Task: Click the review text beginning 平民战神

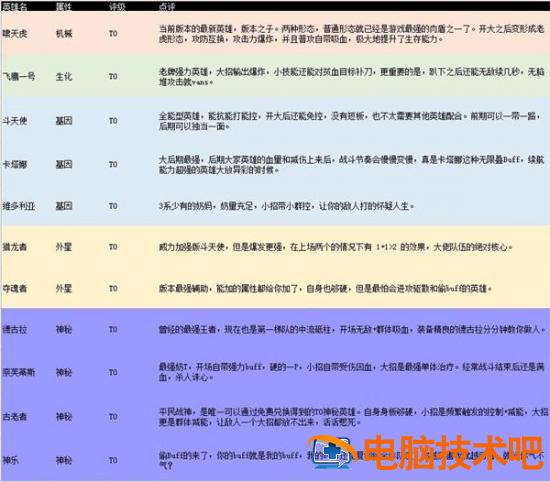Action: point(353,417)
